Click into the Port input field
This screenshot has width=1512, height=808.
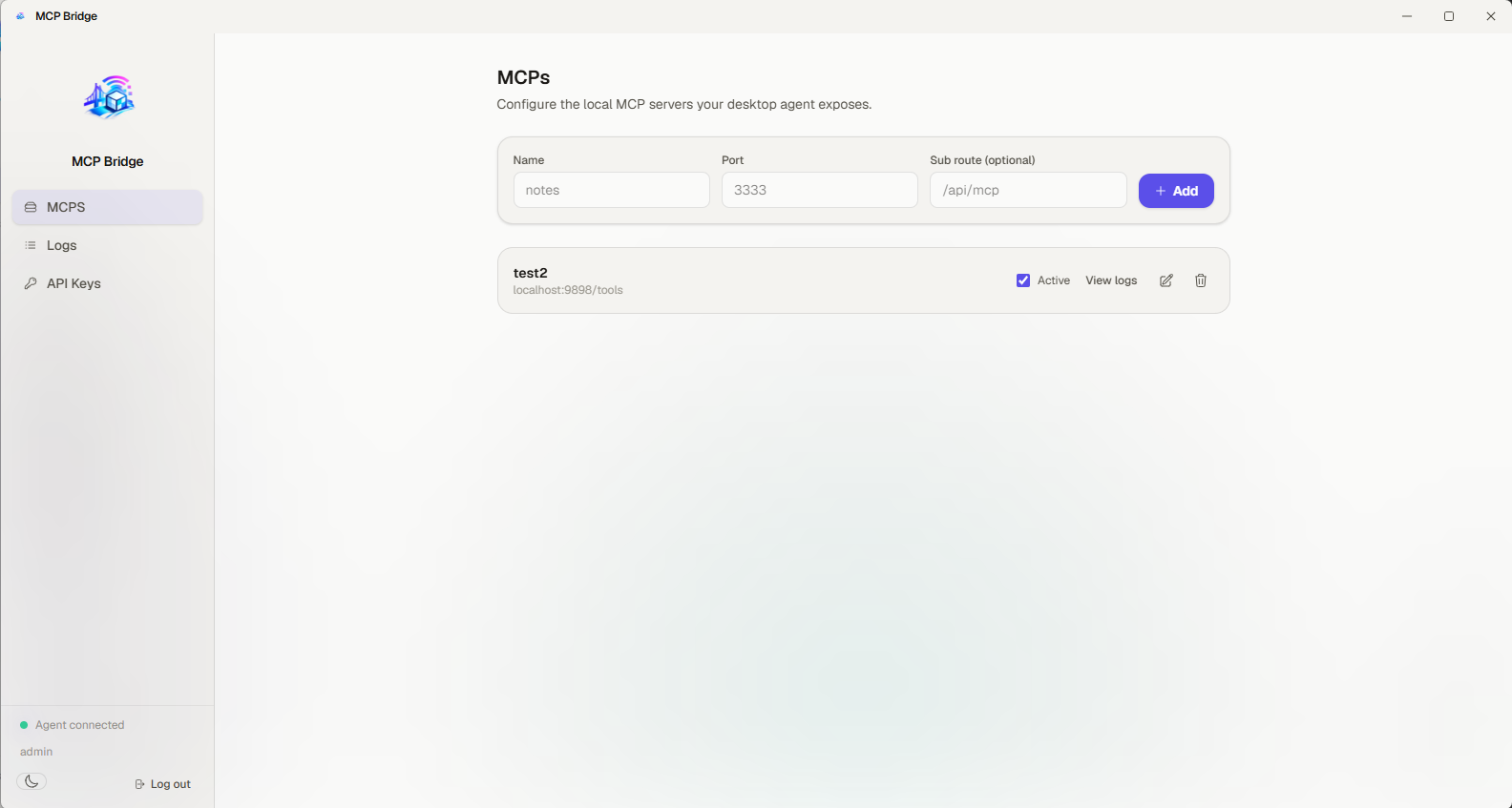pos(819,190)
